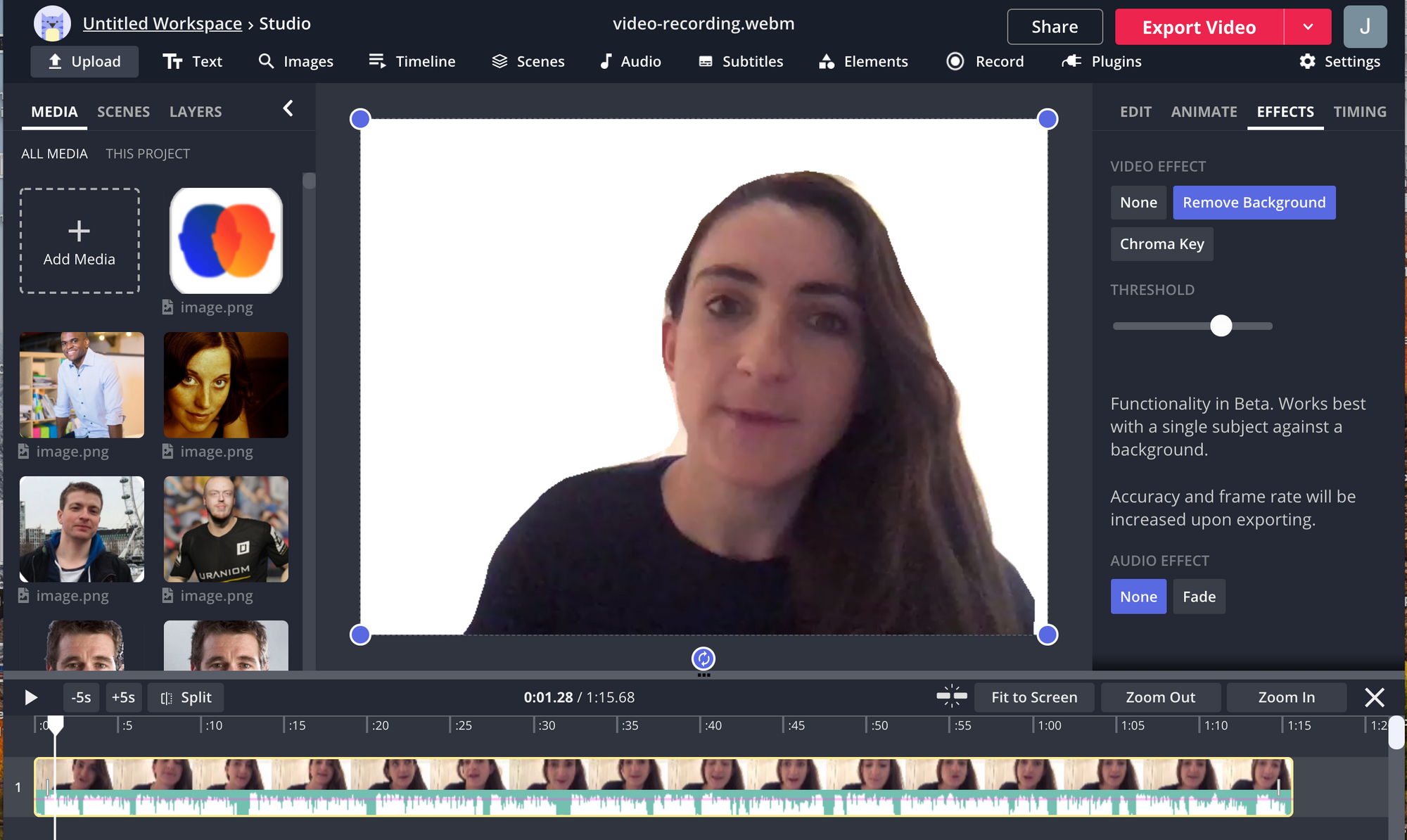Select the None video effect option
The image size is (1407, 840).
(1138, 203)
